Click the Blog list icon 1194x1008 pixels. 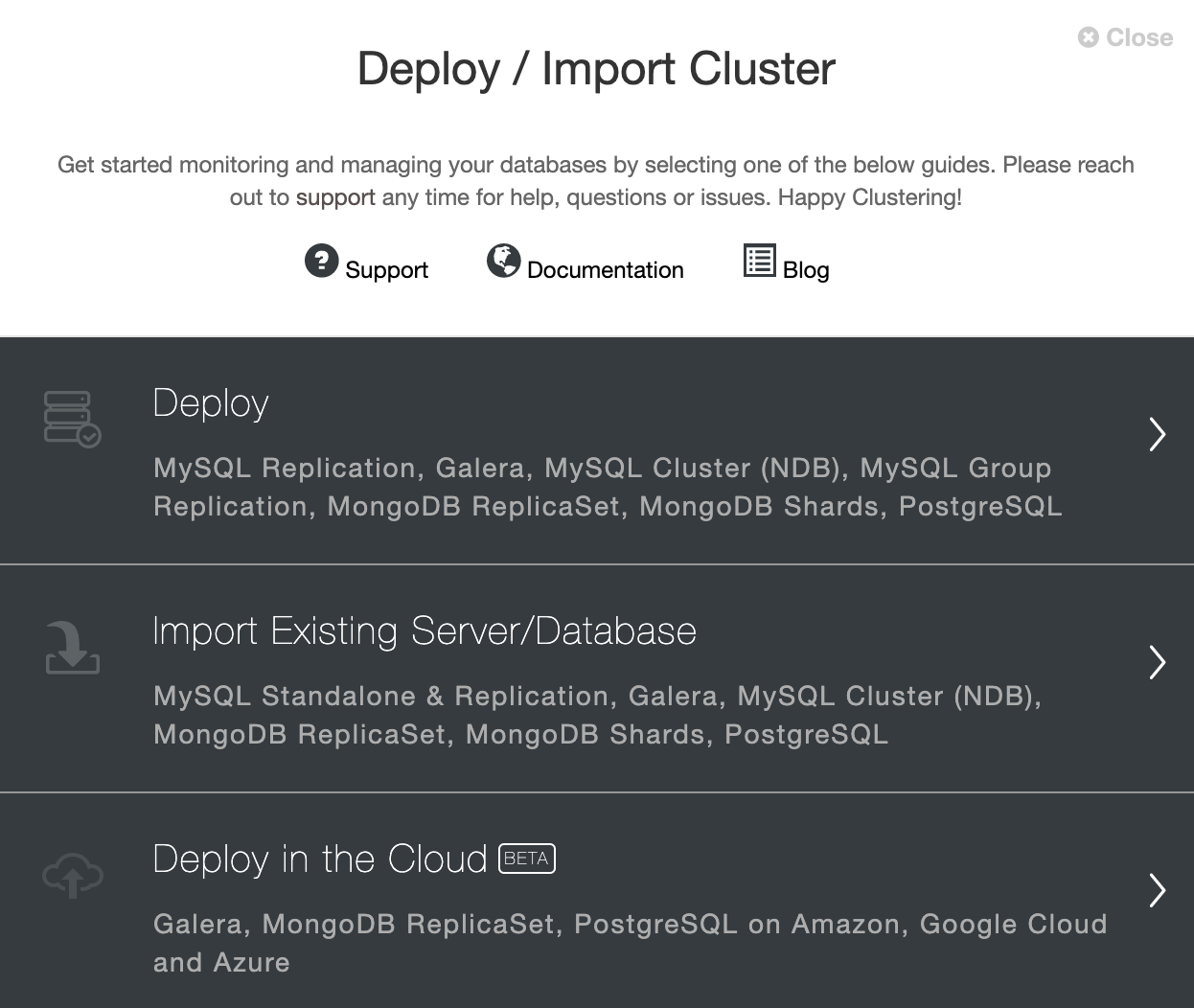(760, 261)
